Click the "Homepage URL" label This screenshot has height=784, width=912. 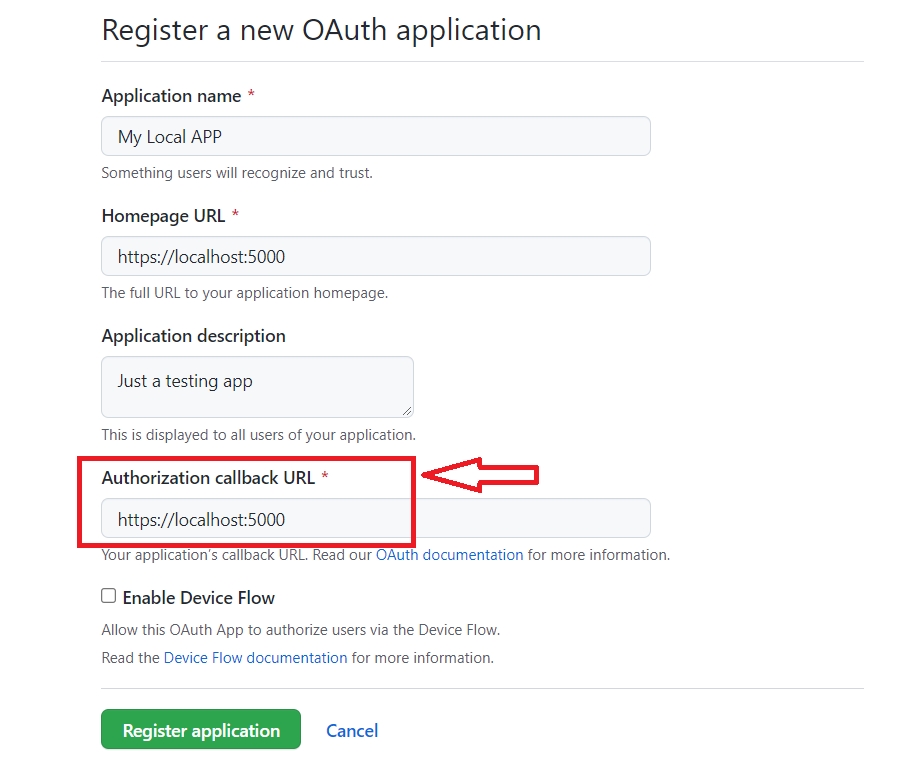(x=163, y=216)
